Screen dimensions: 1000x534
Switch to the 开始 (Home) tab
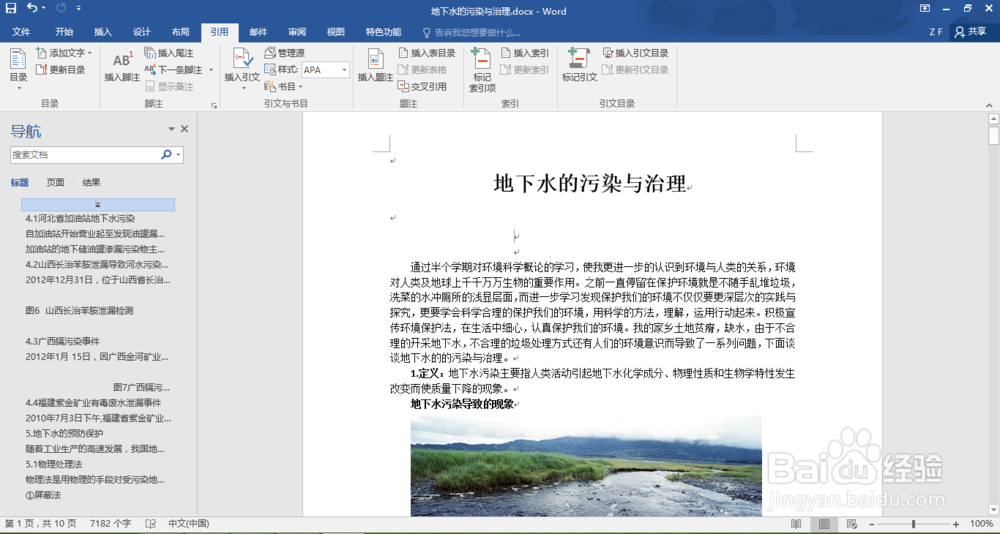click(64, 32)
